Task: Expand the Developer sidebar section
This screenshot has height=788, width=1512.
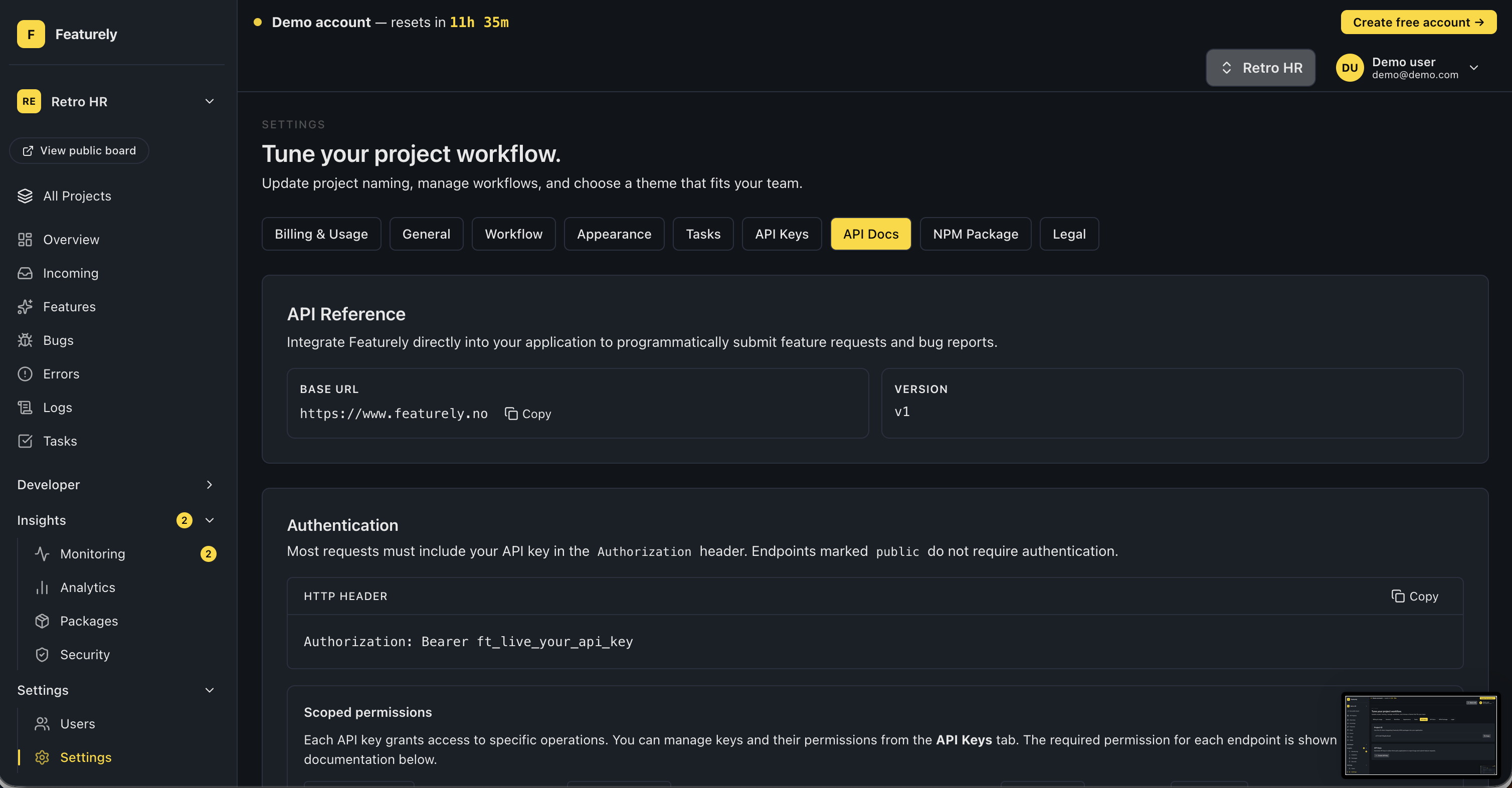Action: click(x=210, y=485)
